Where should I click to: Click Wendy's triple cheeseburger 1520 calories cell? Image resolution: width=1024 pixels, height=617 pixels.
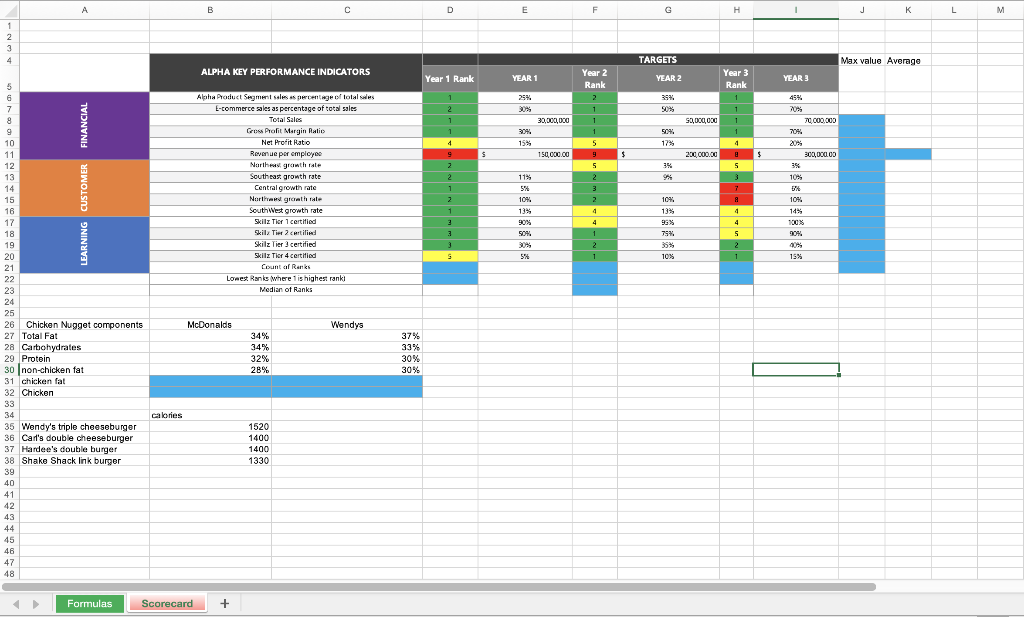(210, 426)
